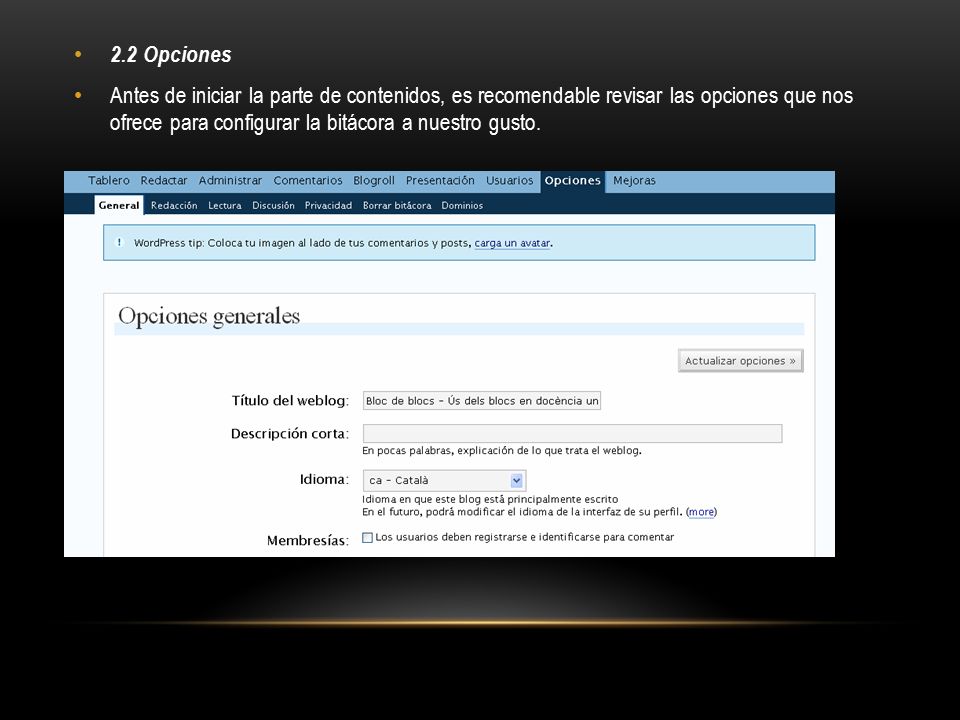Follow the 'carga un avatar' link

point(512,243)
